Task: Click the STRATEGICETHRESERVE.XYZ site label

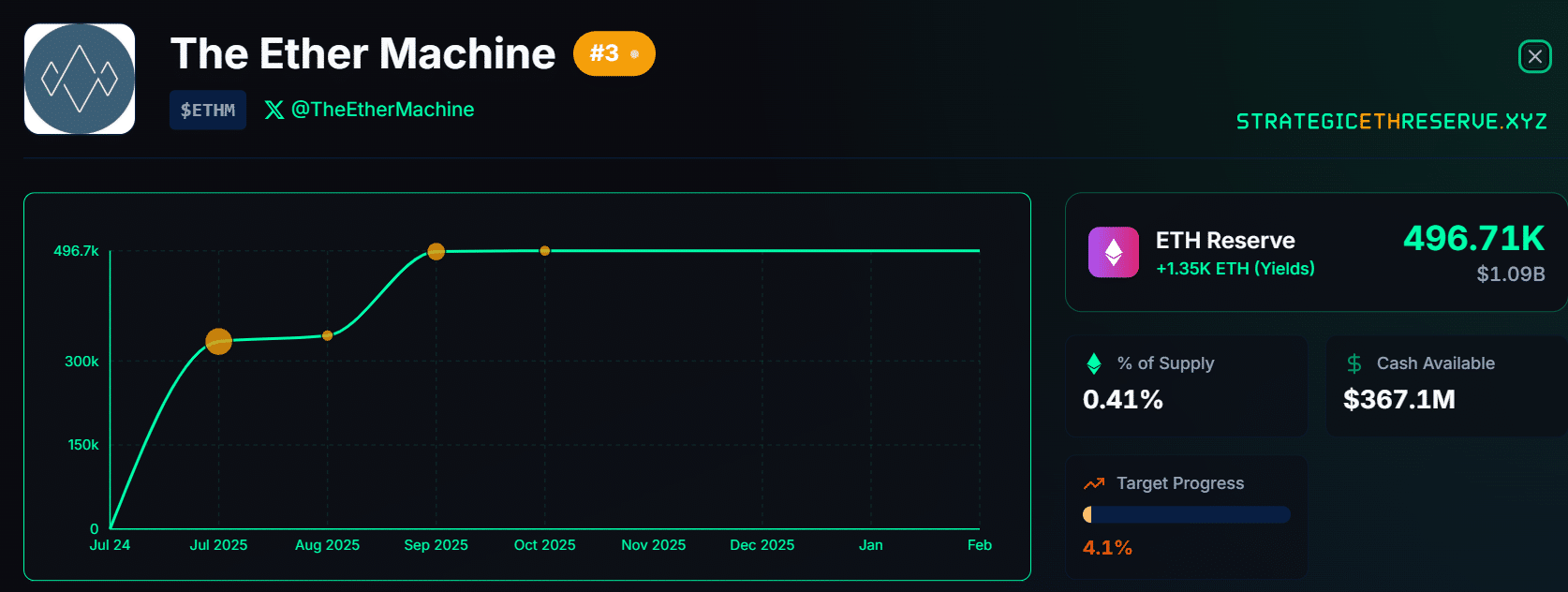Action: click(1391, 122)
